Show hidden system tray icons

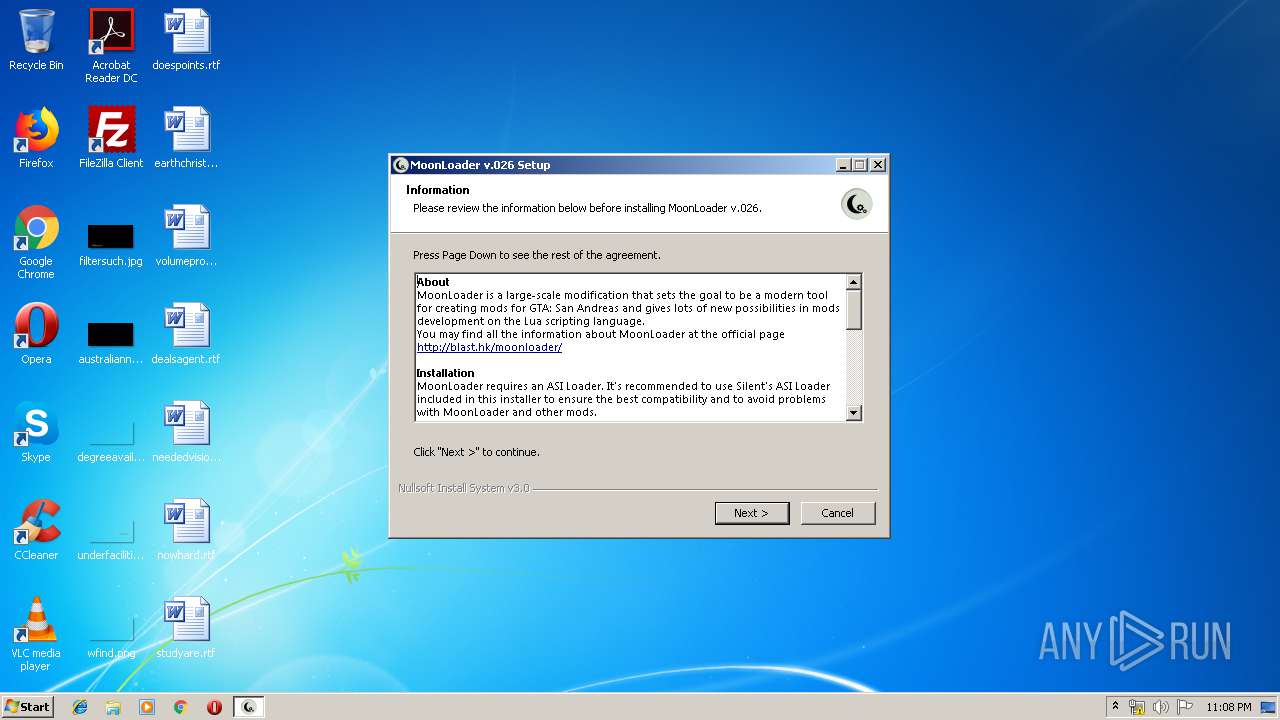(x=1115, y=707)
